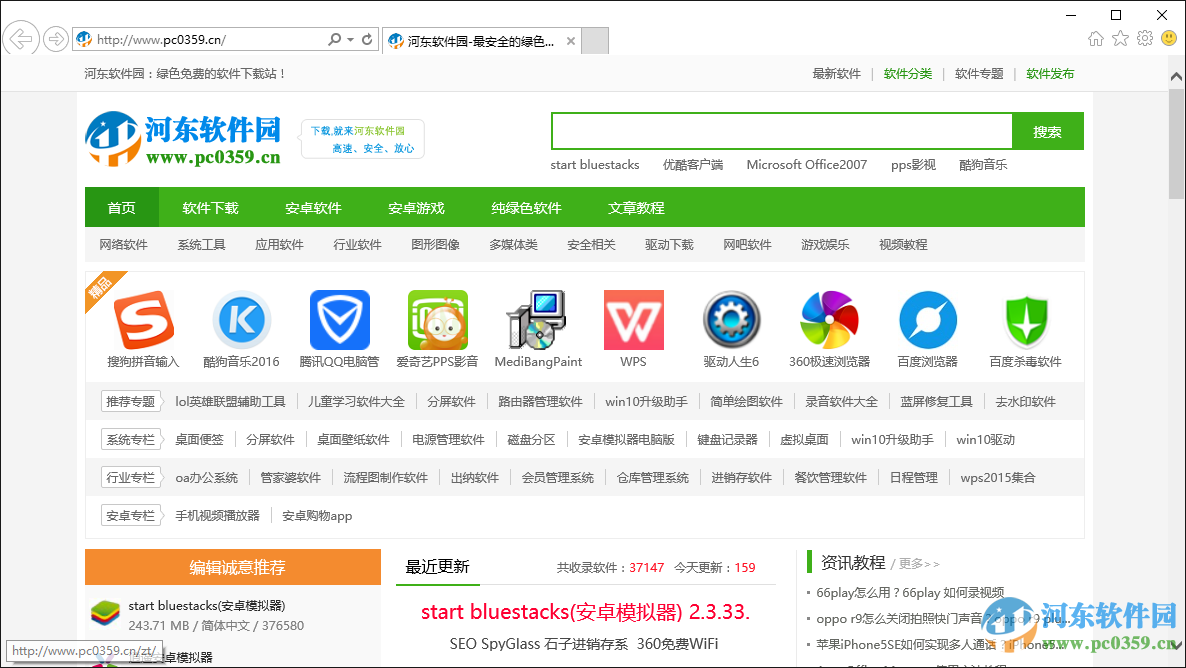The height and width of the screenshot is (668, 1186).
Task: Open browser favorites with the star icon
Action: [x=1119, y=37]
